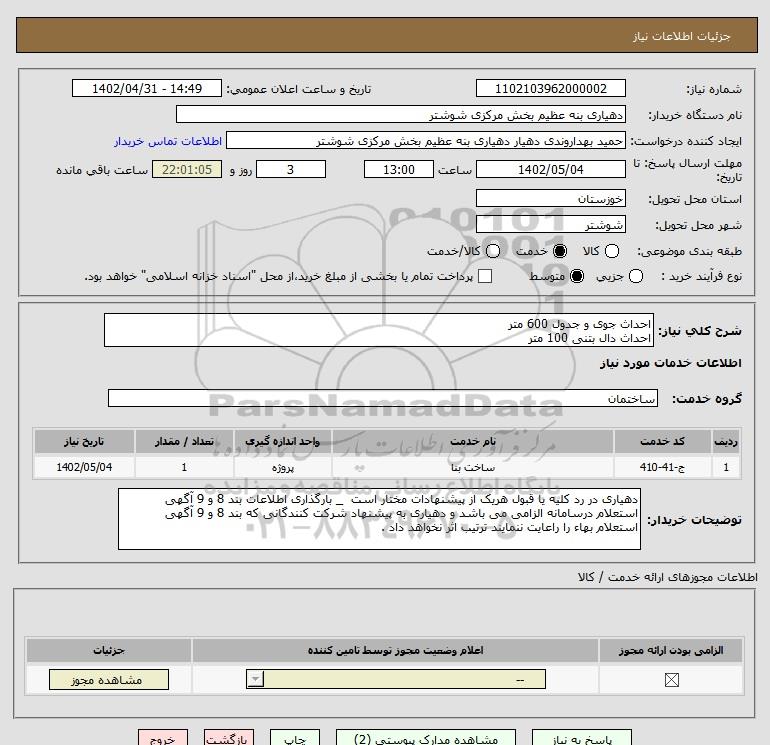Click the چاپ print button

coord(295,738)
